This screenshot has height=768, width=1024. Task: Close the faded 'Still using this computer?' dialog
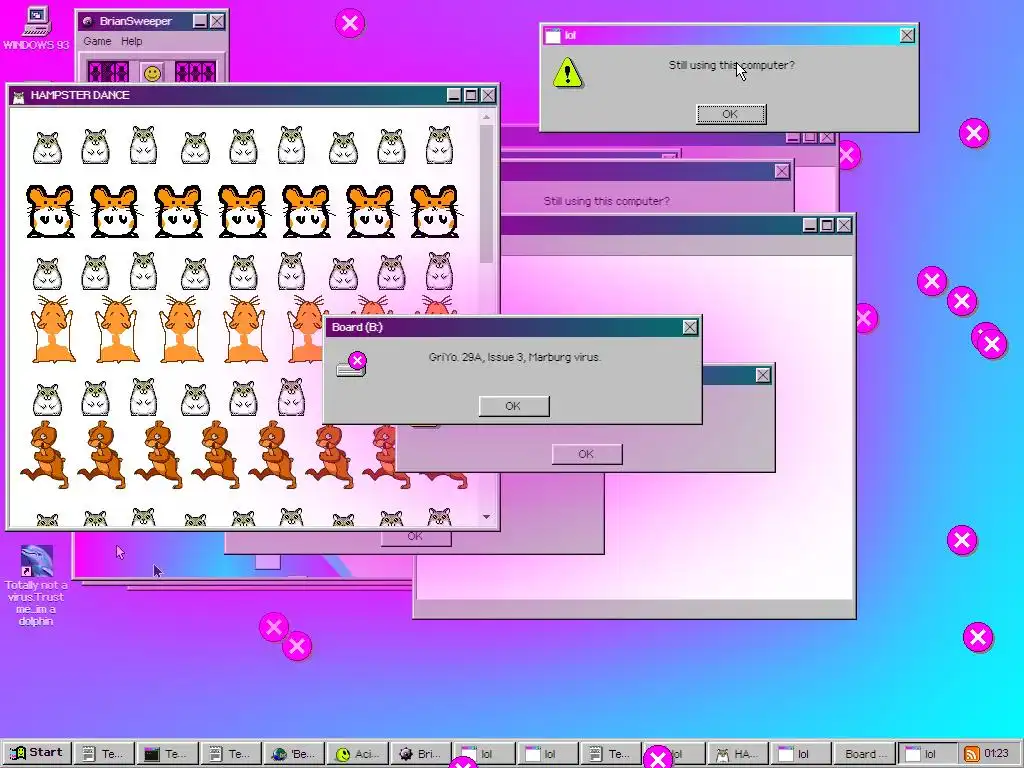tap(782, 171)
